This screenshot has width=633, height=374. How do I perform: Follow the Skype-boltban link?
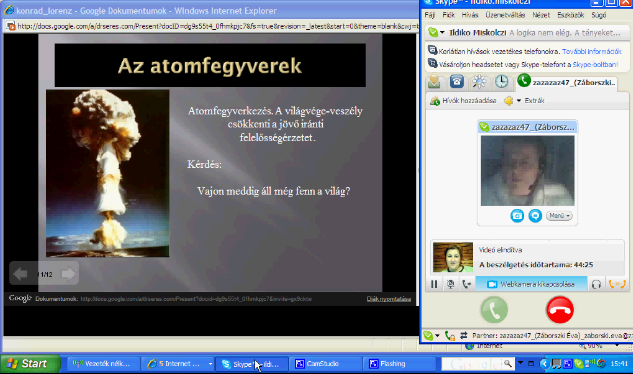click(595, 64)
